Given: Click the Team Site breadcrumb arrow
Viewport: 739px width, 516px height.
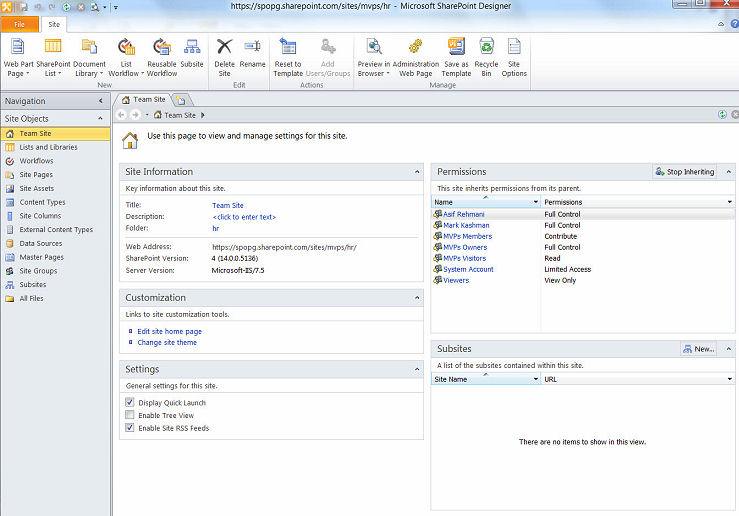Looking at the screenshot, I should click(x=203, y=115).
